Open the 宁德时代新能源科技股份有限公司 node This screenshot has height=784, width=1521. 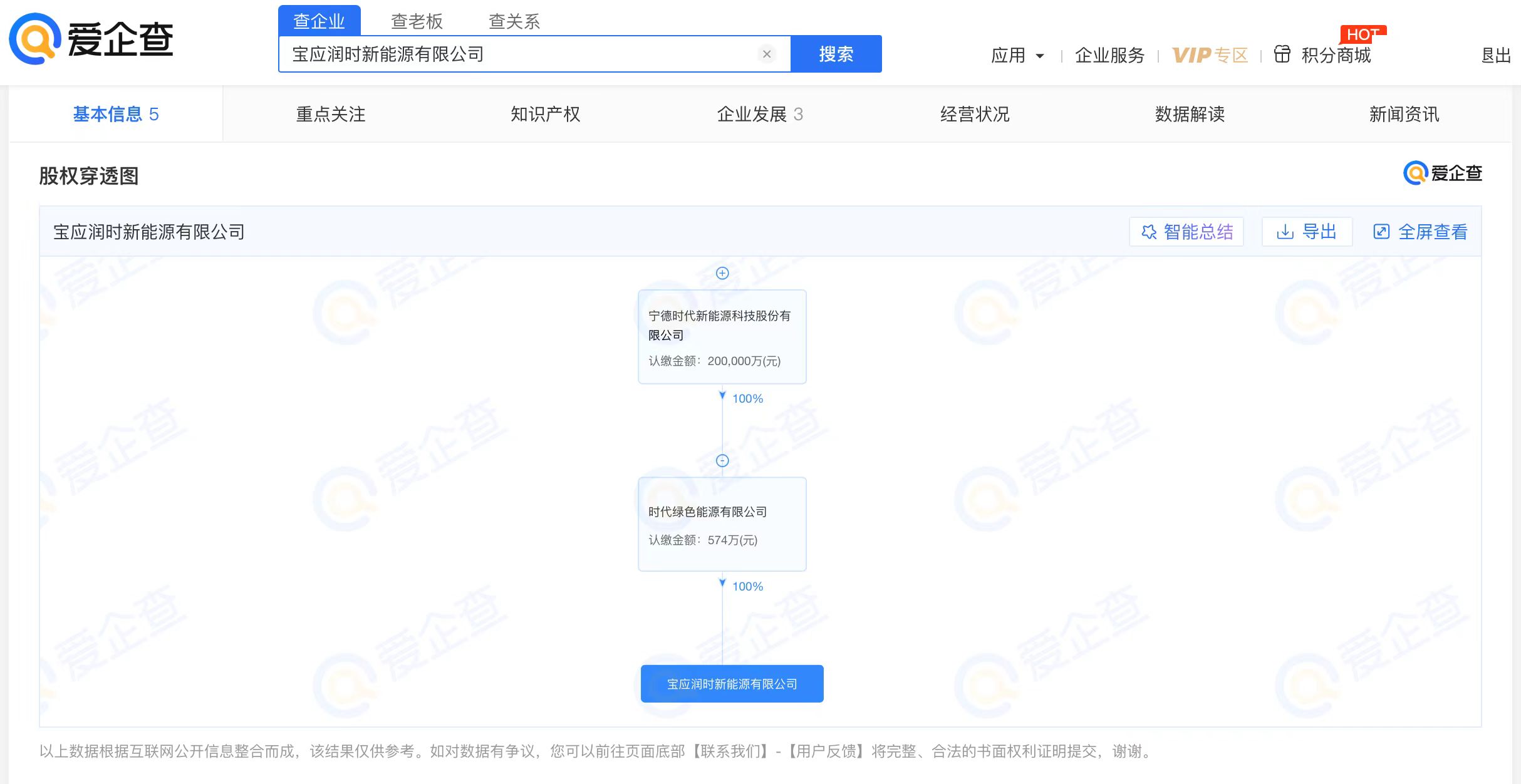[x=722, y=337]
